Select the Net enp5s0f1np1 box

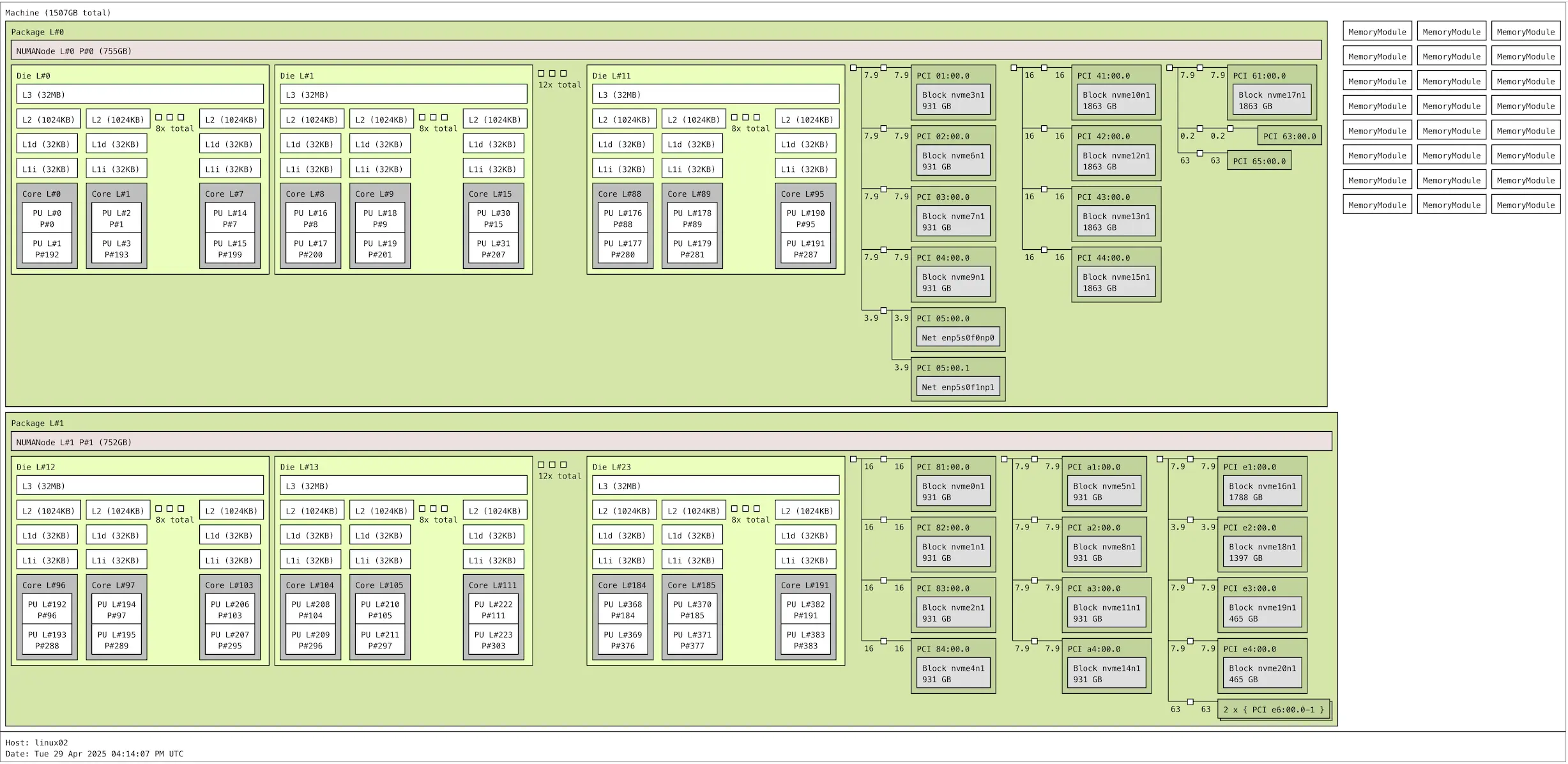[x=958, y=386]
